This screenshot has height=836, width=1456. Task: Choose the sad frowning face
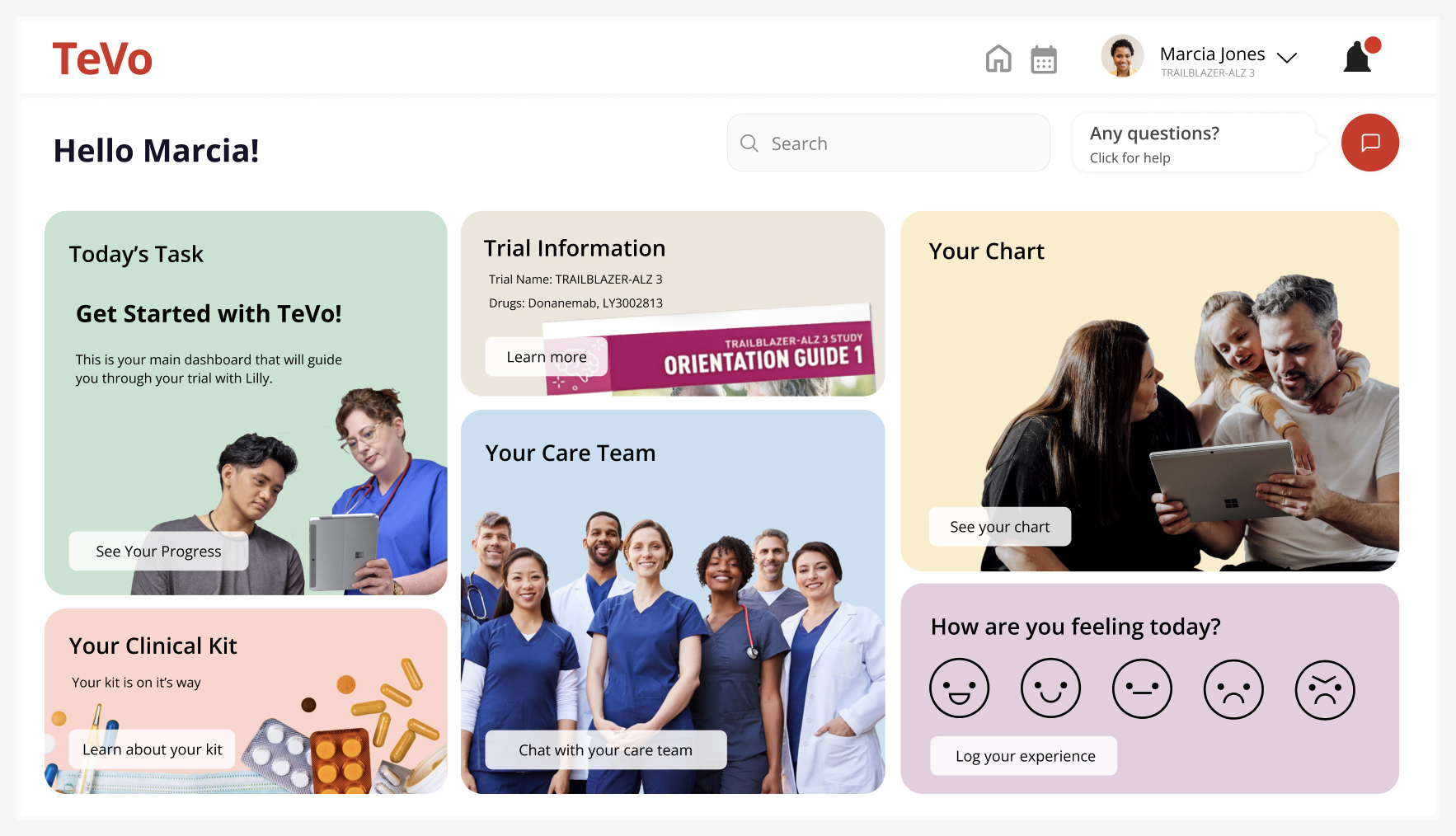[1233, 689]
